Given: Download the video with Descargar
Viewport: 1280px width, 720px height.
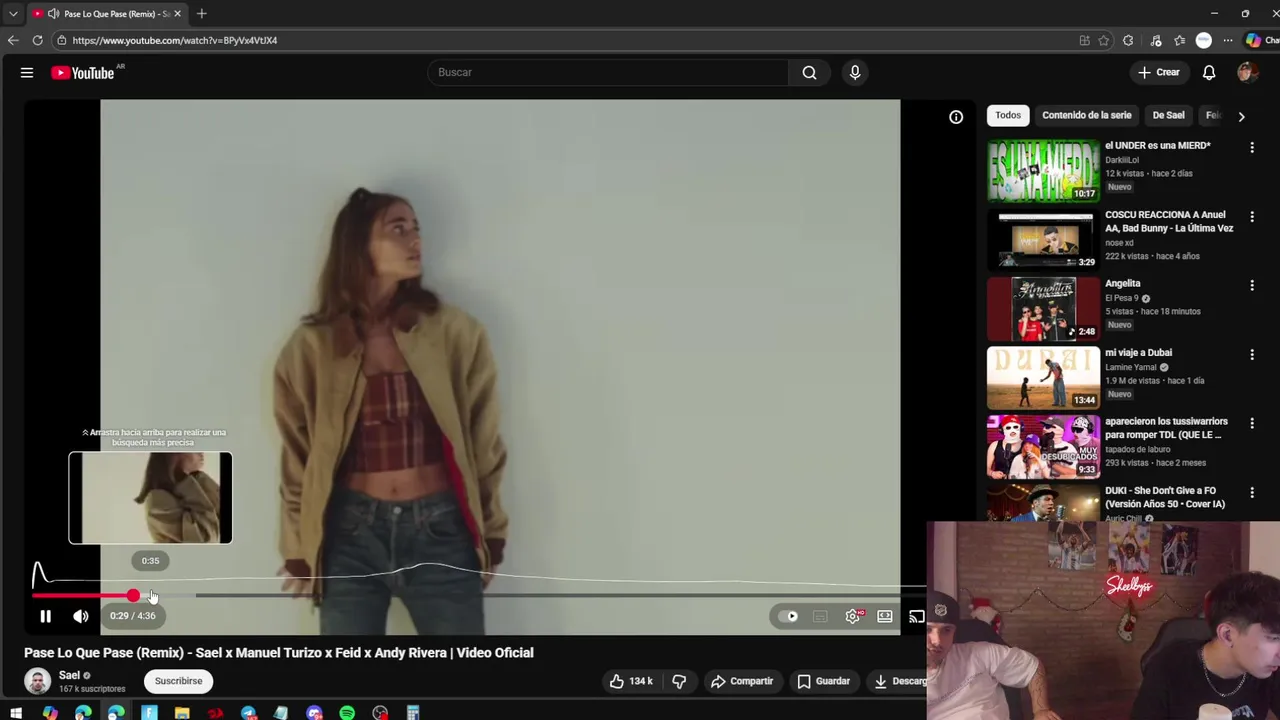Looking at the screenshot, I should click(x=899, y=681).
